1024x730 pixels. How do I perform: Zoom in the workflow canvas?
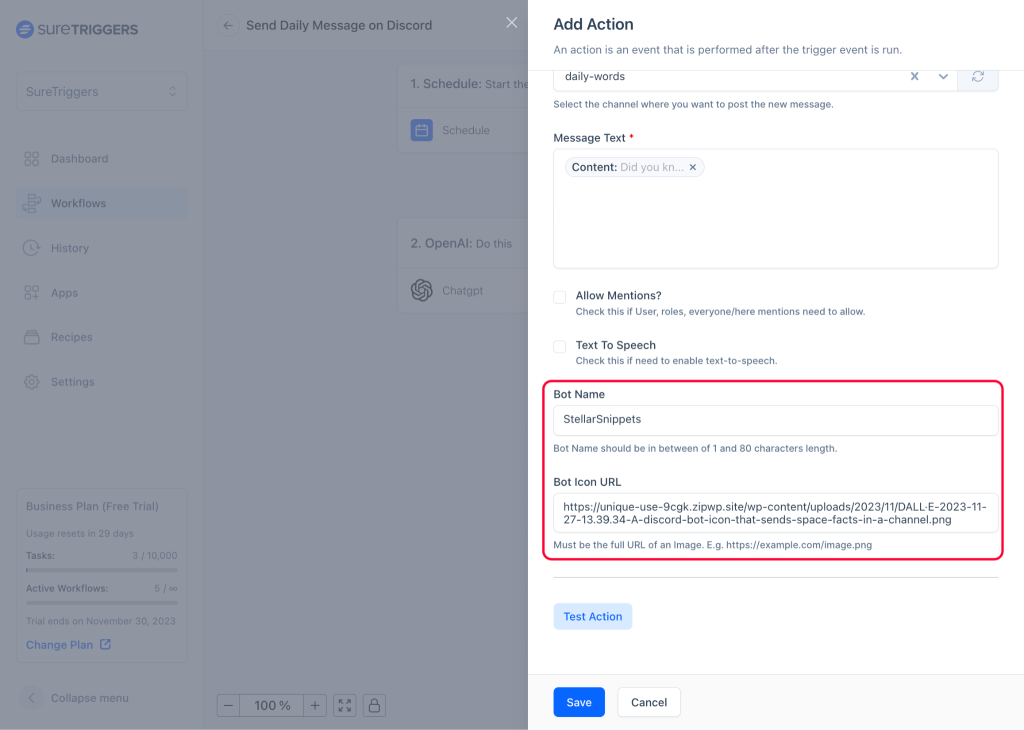[315, 705]
